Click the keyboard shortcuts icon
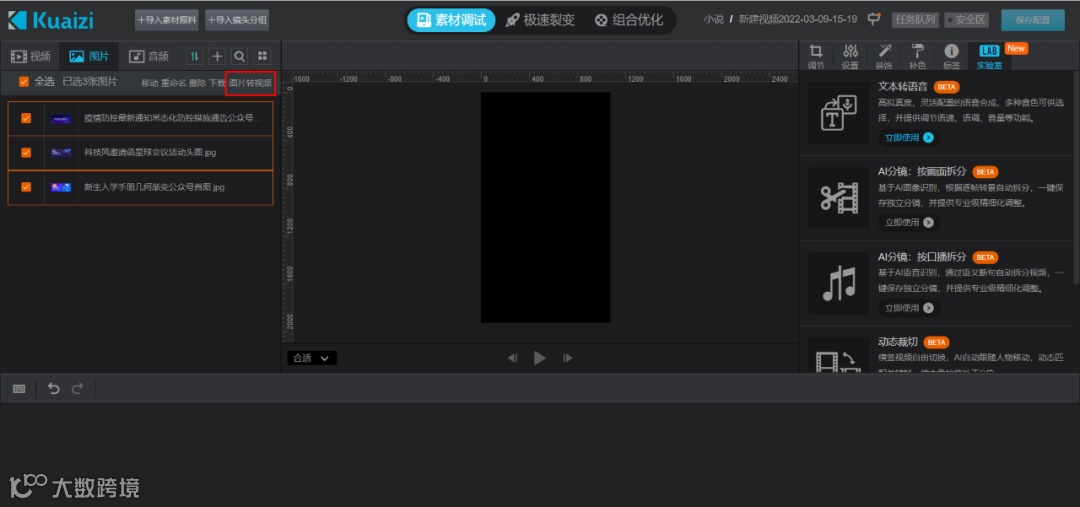1080x507 pixels. (x=19, y=389)
